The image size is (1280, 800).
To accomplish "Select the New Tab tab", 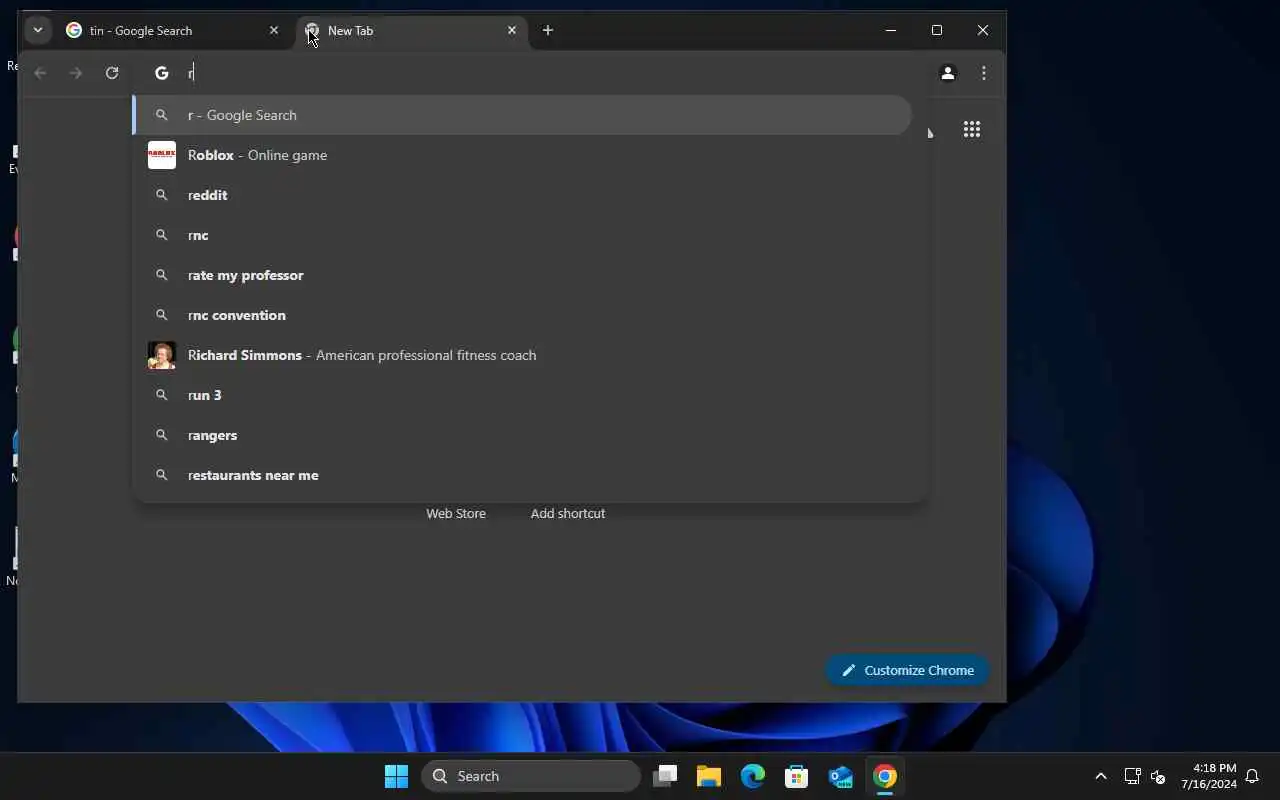I will tap(413, 30).
